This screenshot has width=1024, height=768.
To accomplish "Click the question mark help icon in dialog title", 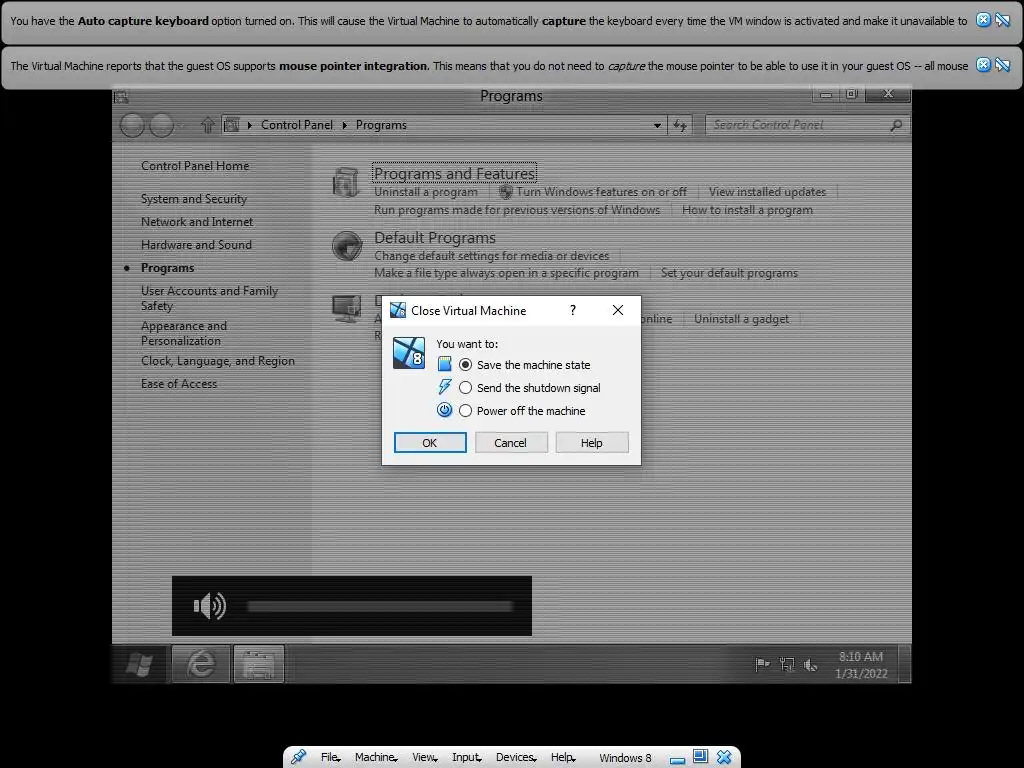I will pyautogui.click(x=573, y=310).
